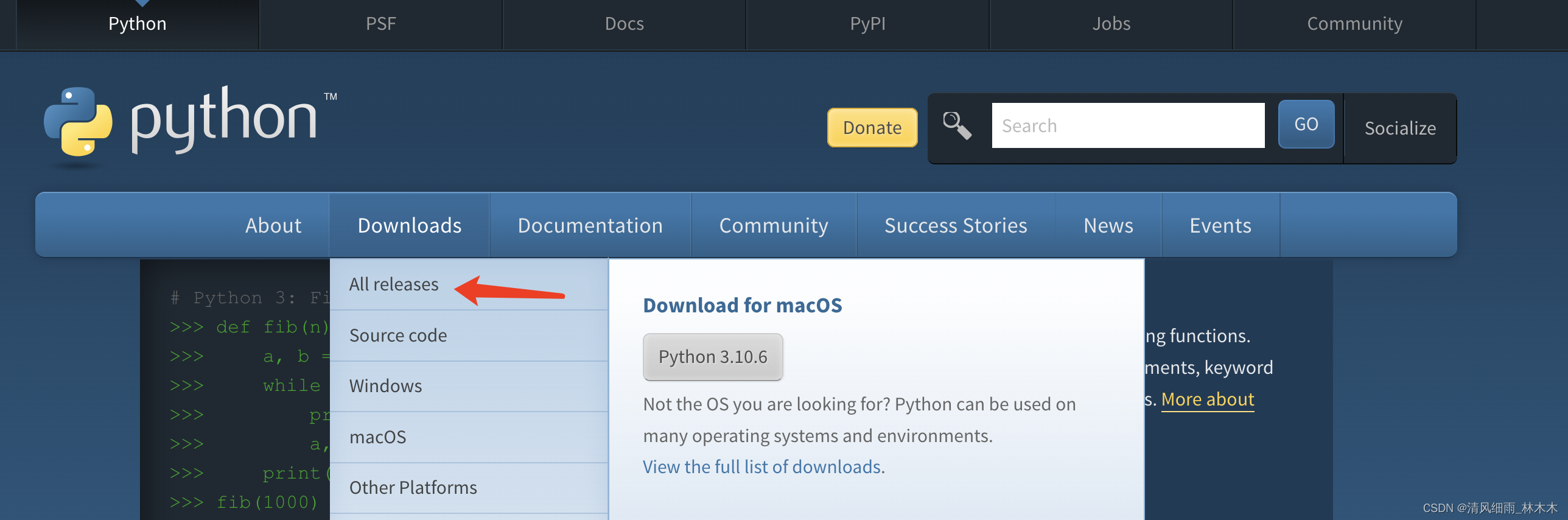Image resolution: width=1568 pixels, height=520 pixels.
Task: Open Success Stories navigation item
Action: (955, 225)
